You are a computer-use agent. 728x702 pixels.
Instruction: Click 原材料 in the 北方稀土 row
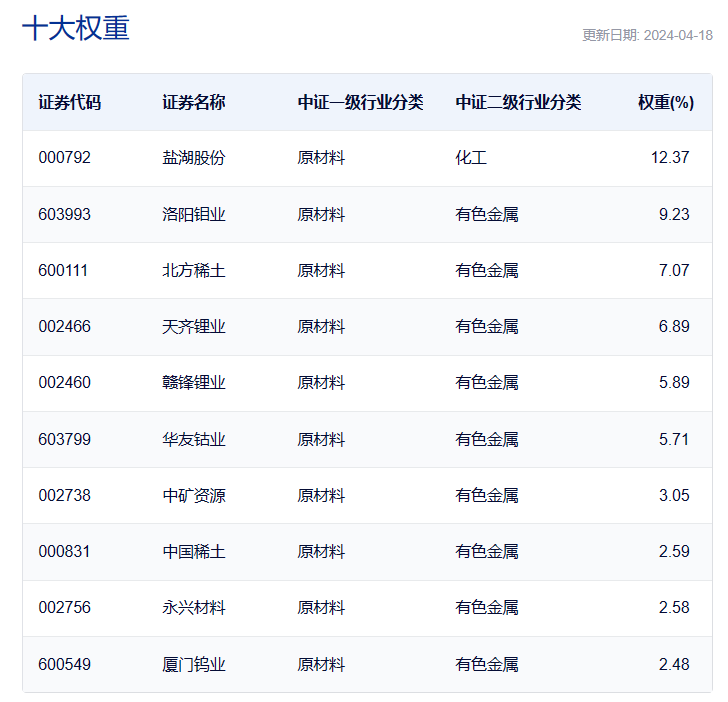point(321,270)
